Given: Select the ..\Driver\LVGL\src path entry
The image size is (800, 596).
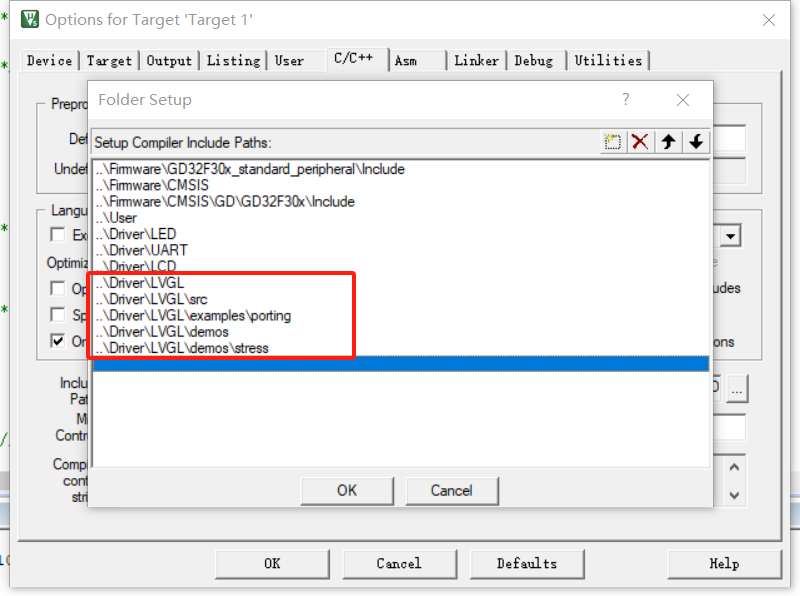Looking at the screenshot, I should click(401, 299).
